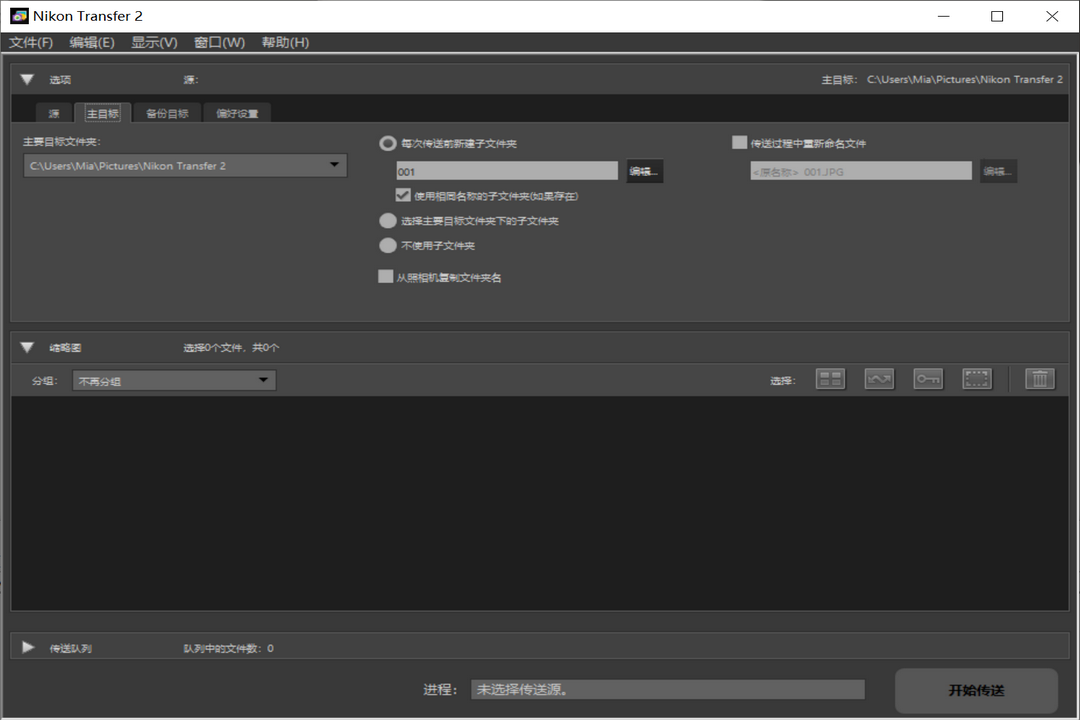This screenshot has width=1080, height=720.
Task: Uncheck 使用相同名称的子文件夹 checkbox
Action: (404, 196)
